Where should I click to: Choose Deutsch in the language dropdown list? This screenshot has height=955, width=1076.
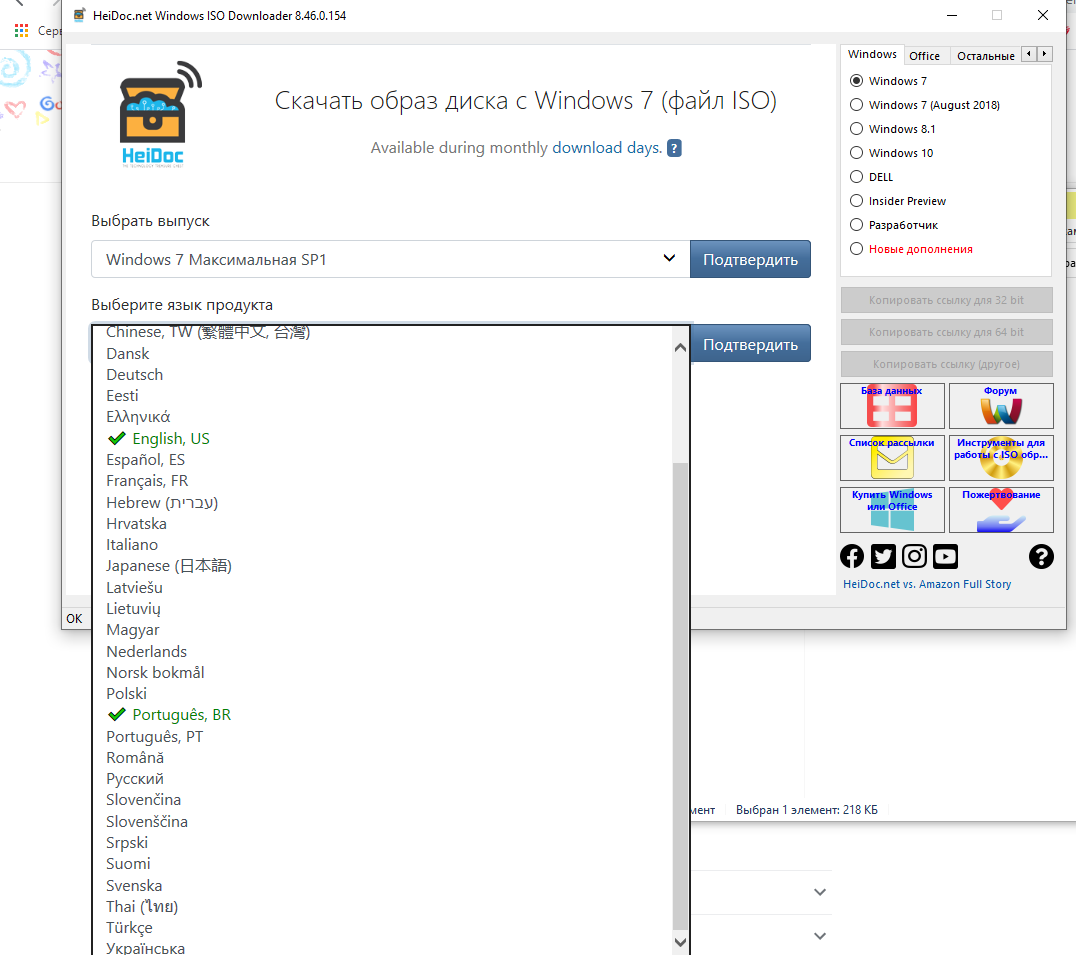click(134, 375)
